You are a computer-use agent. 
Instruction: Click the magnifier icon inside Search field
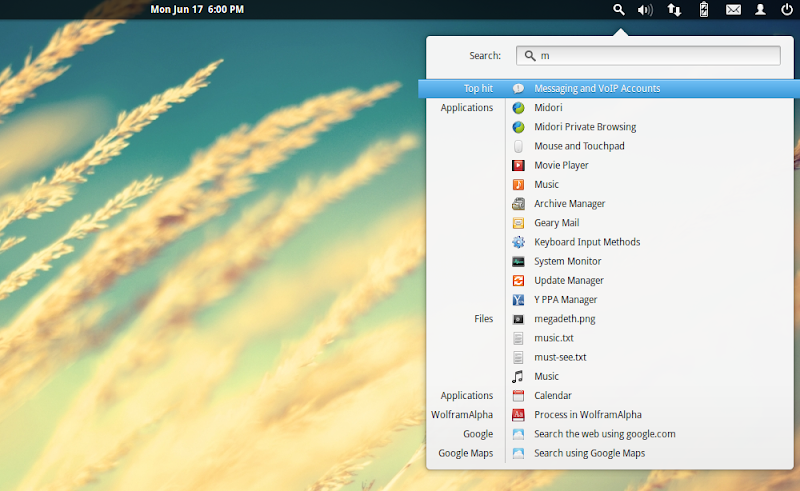[x=530, y=56]
